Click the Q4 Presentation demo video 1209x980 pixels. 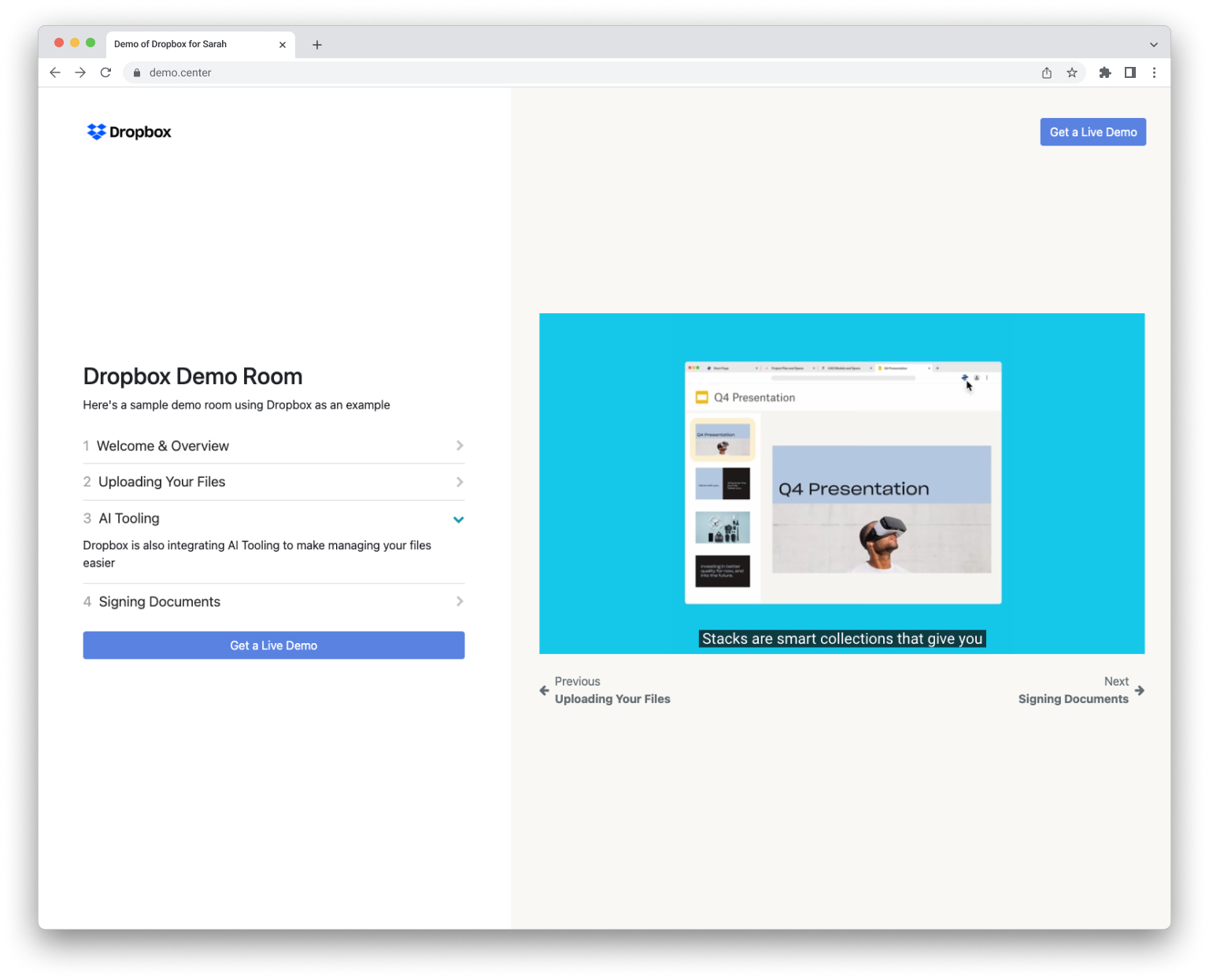[x=842, y=483]
